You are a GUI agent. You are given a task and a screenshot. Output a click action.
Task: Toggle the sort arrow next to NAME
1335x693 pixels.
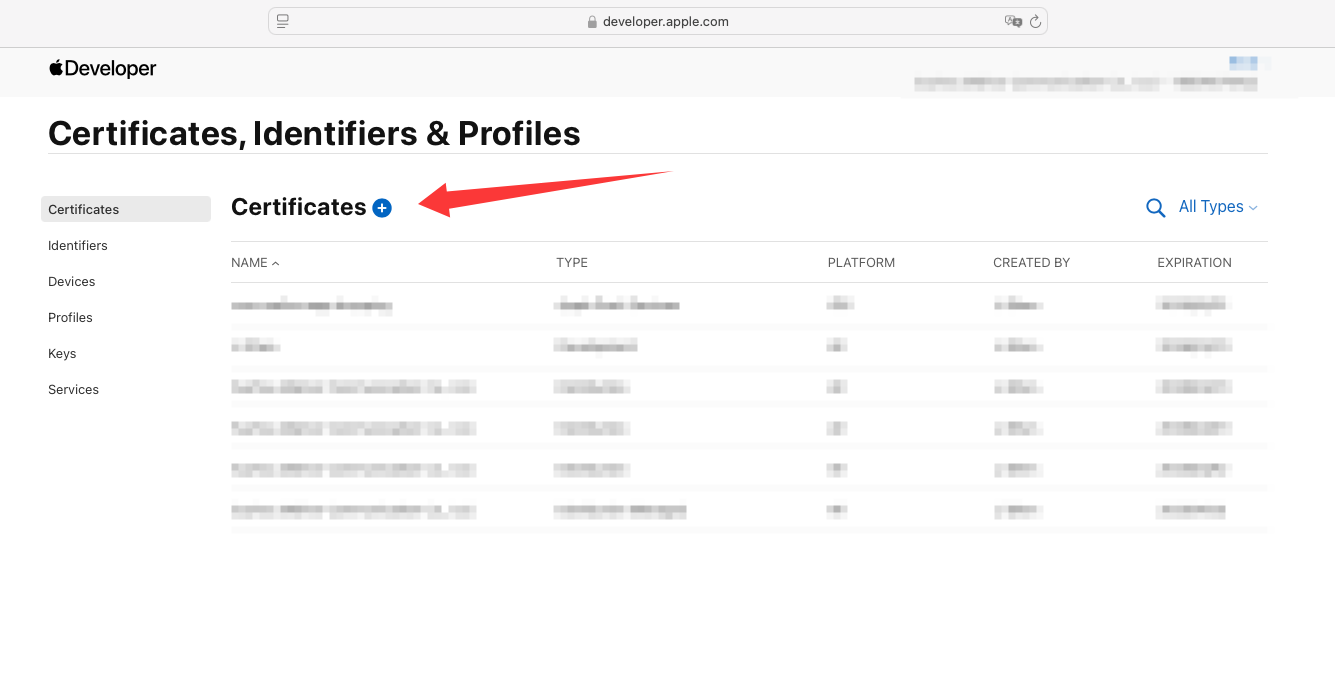point(276,263)
